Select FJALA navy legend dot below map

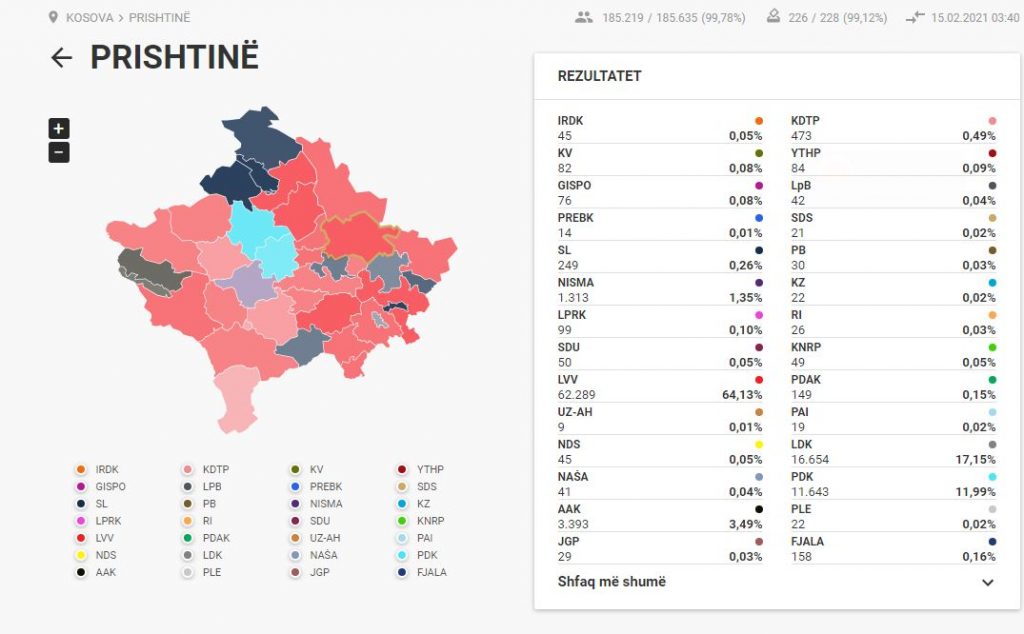coord(402,572)
